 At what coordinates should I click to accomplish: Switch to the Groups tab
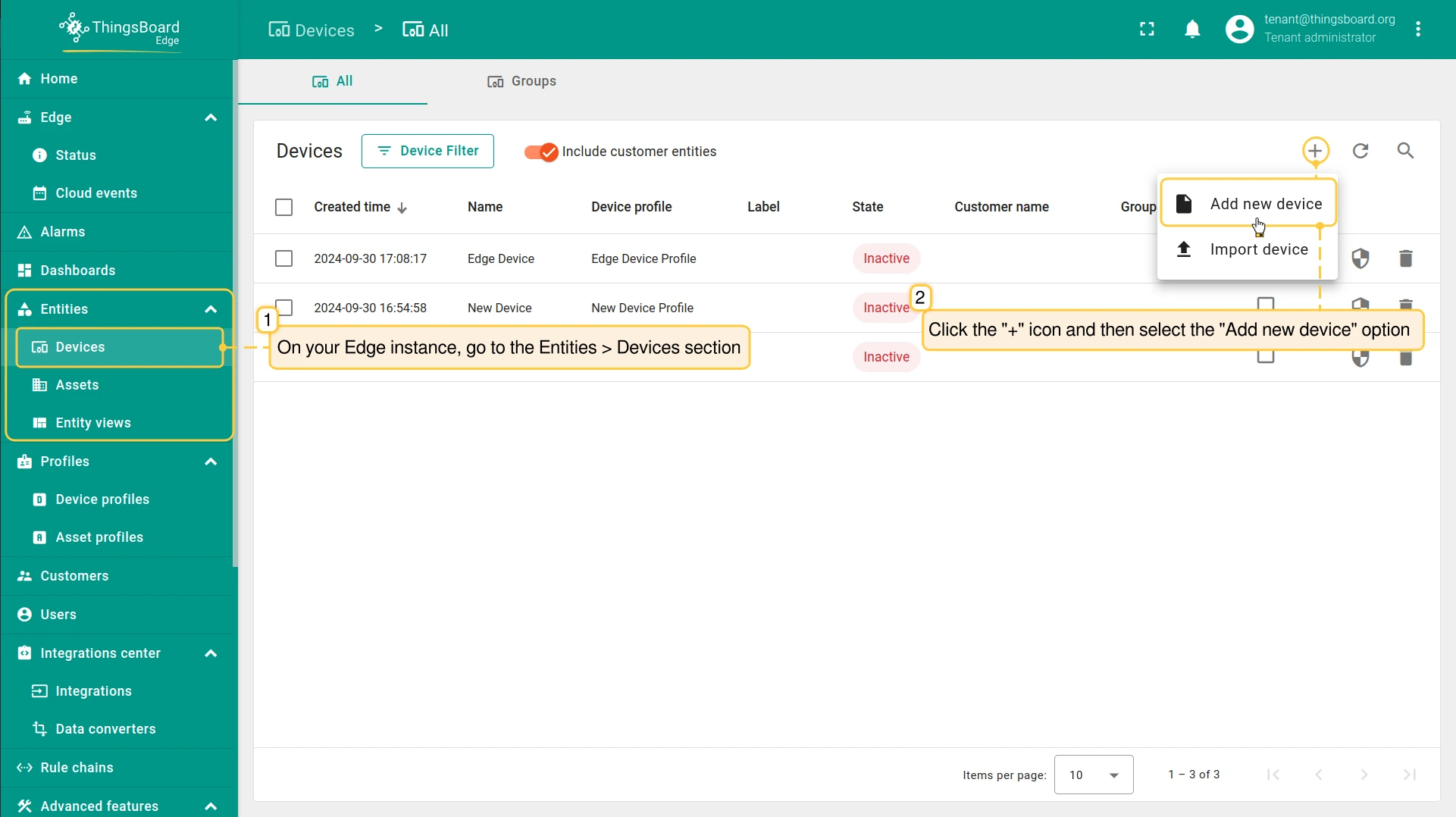521,81
